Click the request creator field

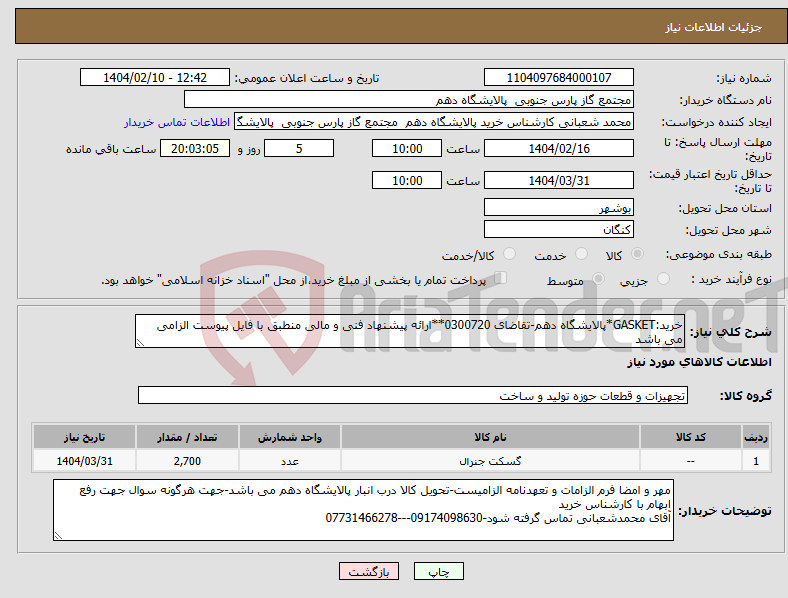click(434, 122)
